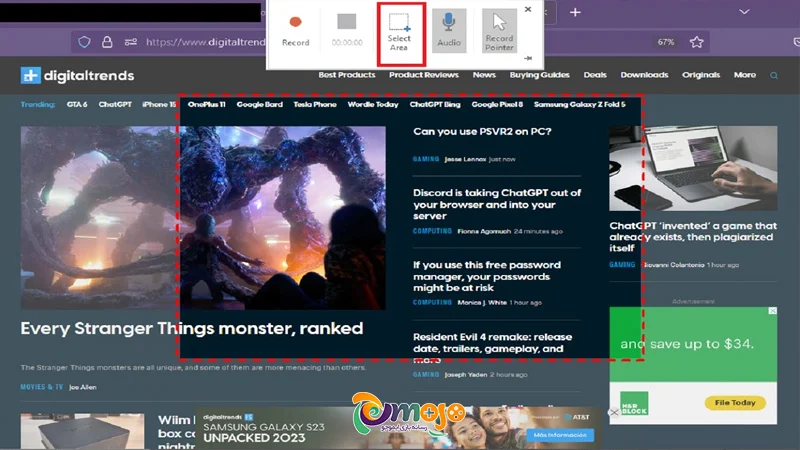
Task: Choose the Select Area tool
Action: [399, 33]
